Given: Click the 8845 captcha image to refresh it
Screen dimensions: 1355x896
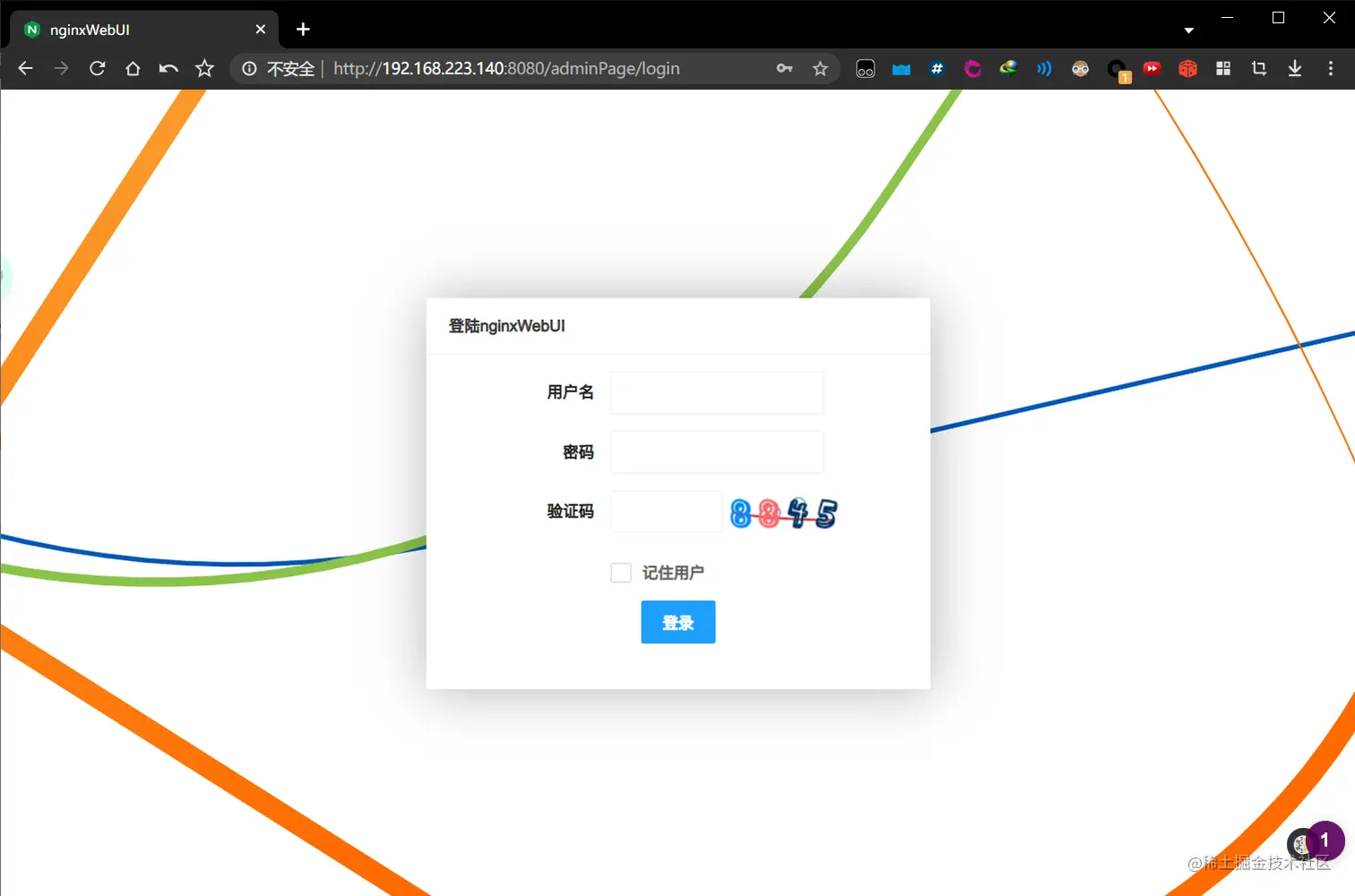Looking at the screenshot, I should (782, 513).
